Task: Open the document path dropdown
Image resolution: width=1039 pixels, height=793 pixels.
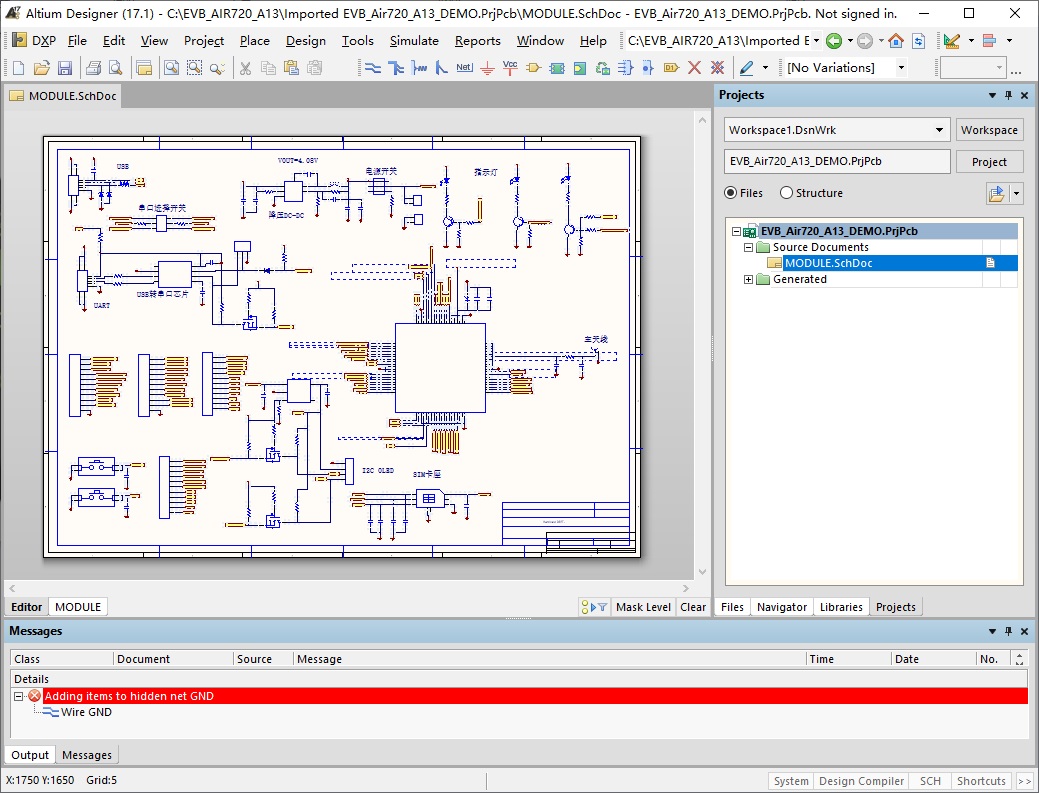Action: (x=816, y=41)
